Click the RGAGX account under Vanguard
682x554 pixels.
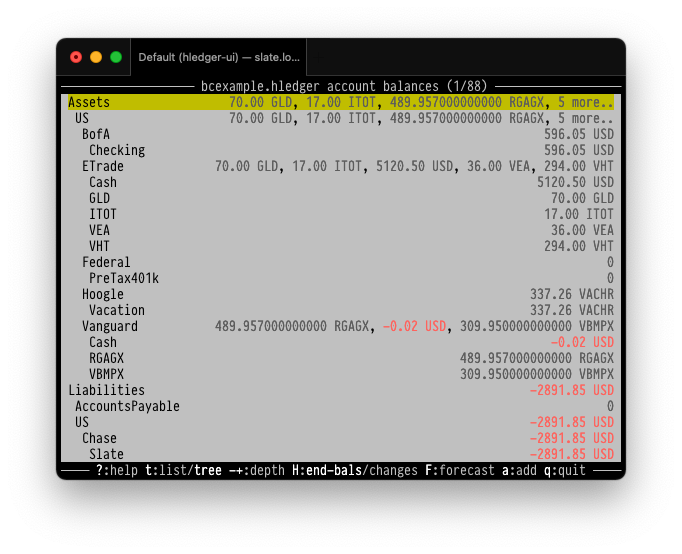point(106,358)
